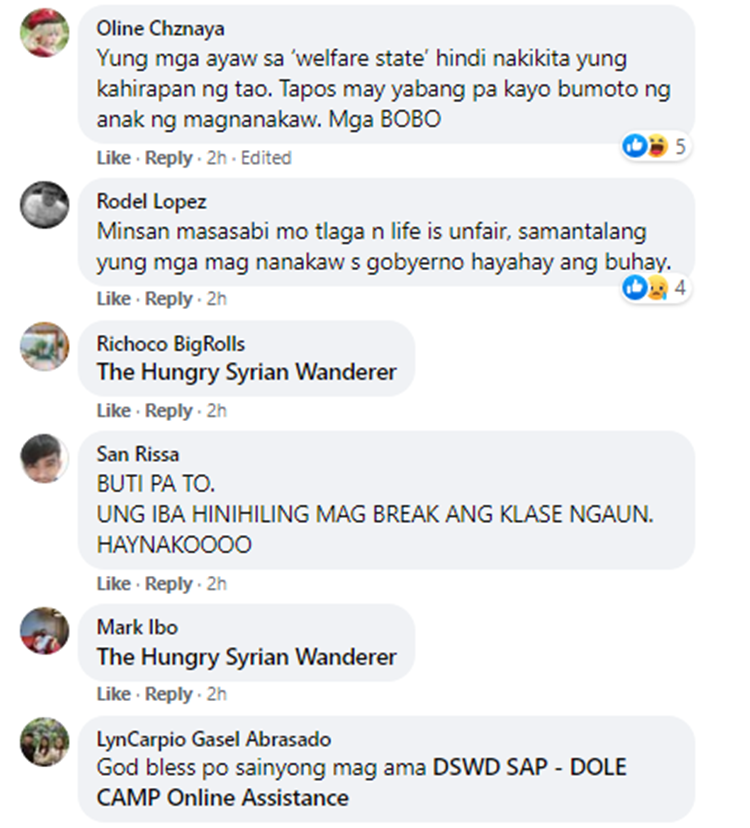The image size is (750, 828).
Task: Open LynCarpio Gasel Abrasado's avatar
Action: click(44, 742)
